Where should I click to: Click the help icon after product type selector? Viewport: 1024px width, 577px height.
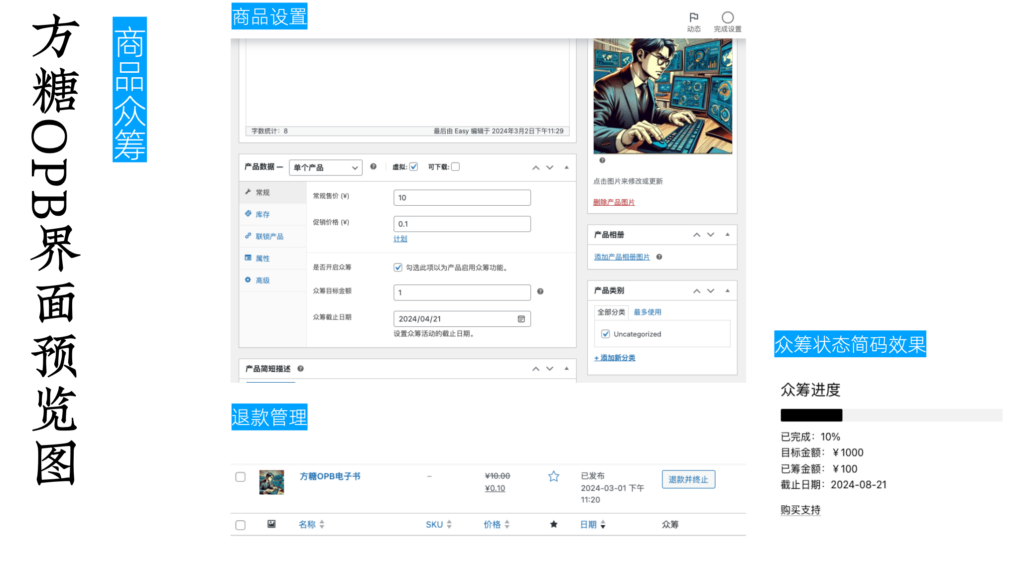tap(373, 167)
